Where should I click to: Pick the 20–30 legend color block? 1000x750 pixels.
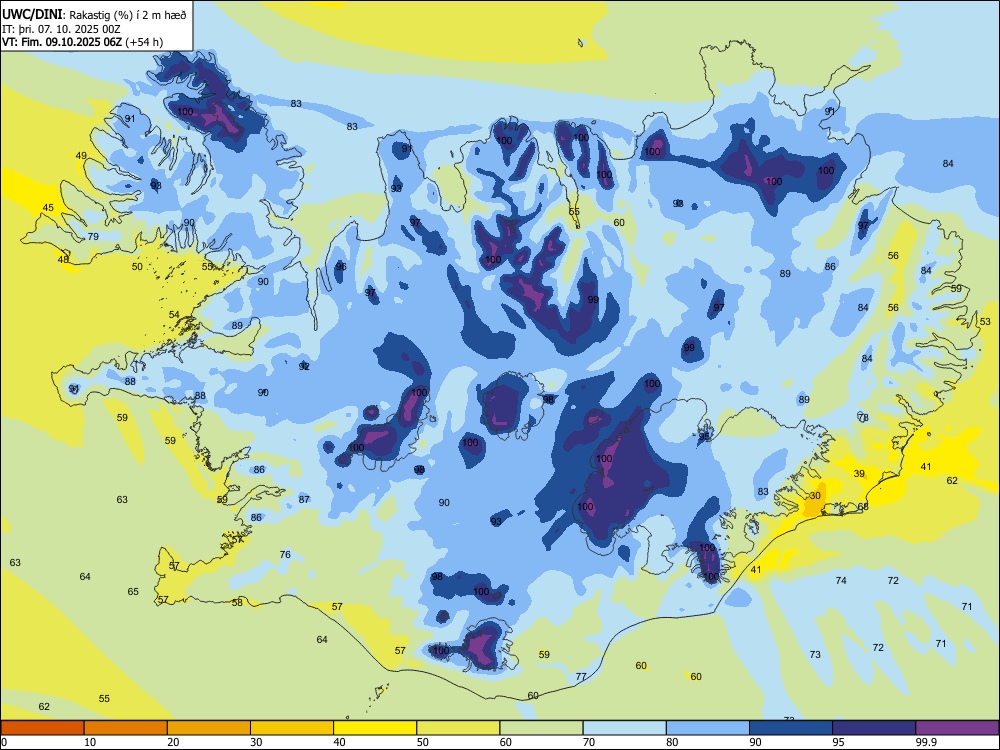coord(209,728)
